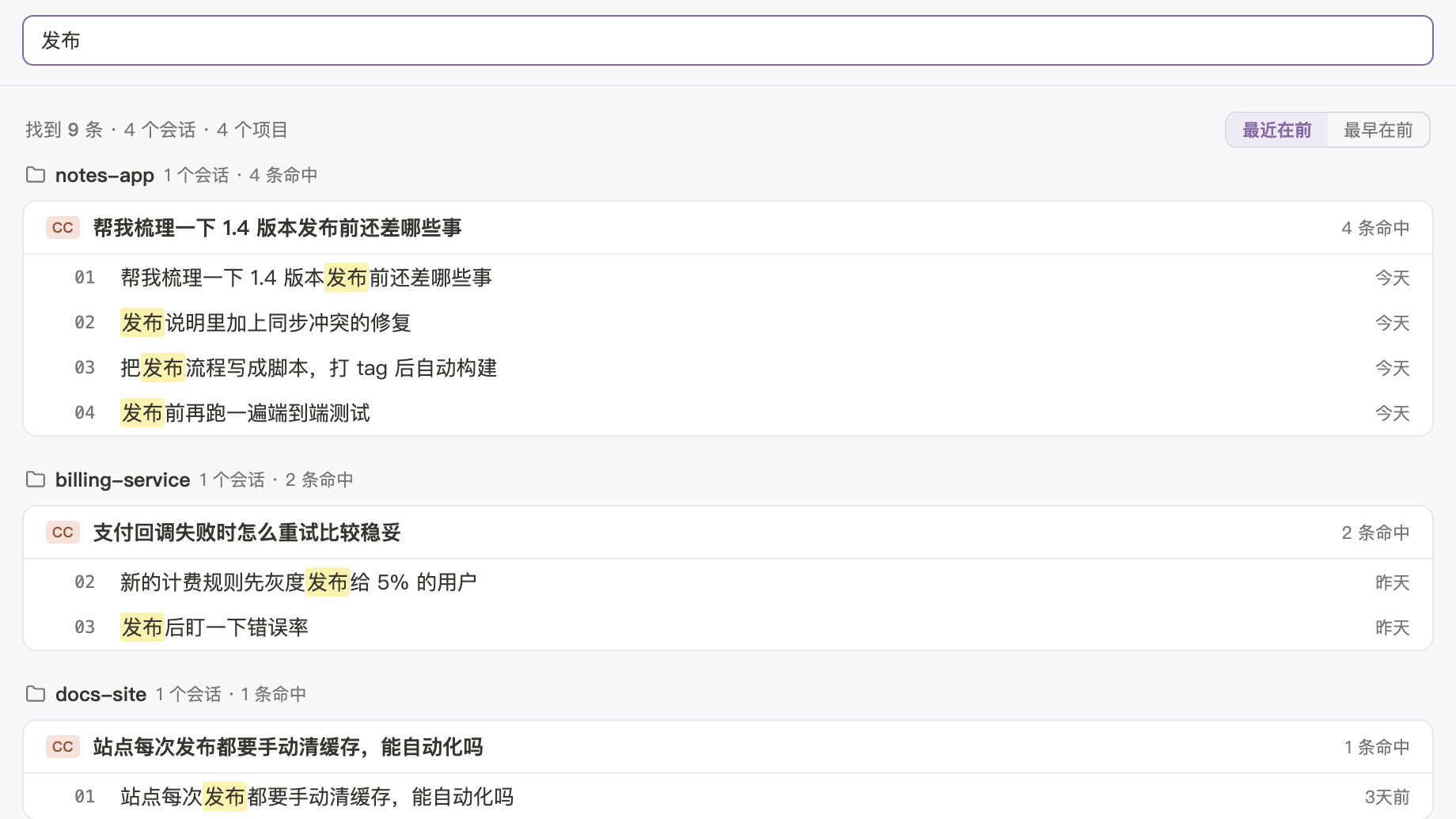Open result 发布后盯一下错误率

728,628
